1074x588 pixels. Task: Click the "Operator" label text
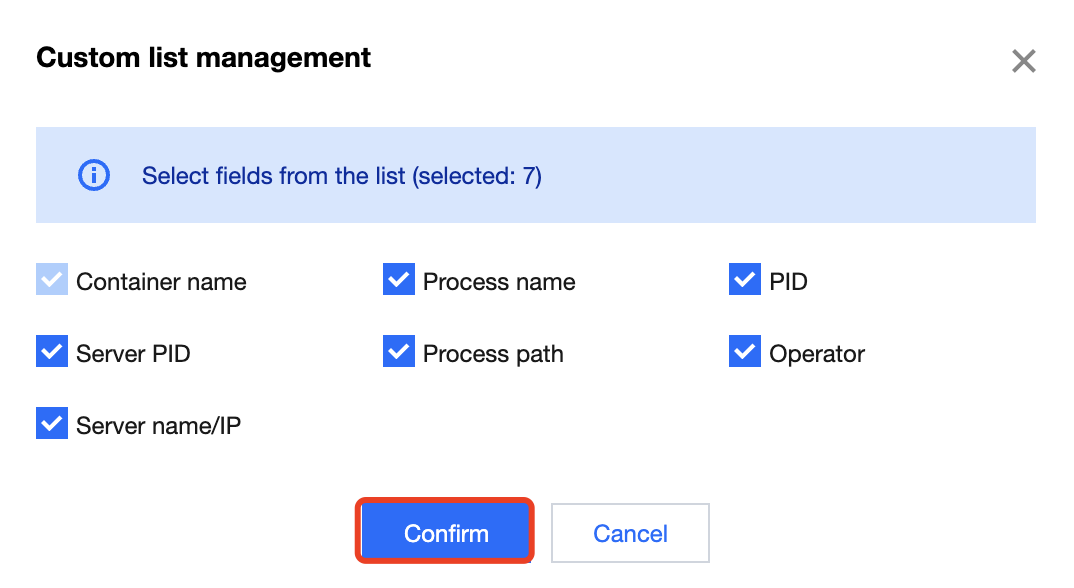coord(817,354)
